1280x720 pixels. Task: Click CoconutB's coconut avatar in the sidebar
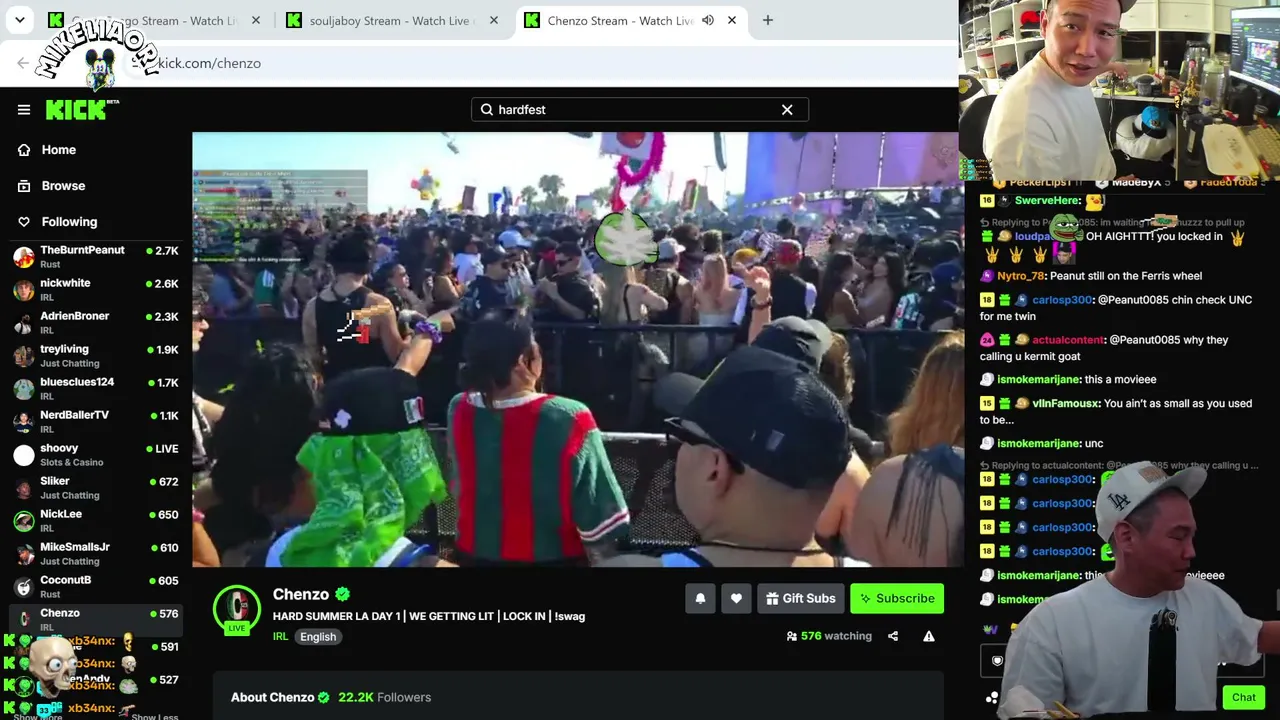point(24,587)
